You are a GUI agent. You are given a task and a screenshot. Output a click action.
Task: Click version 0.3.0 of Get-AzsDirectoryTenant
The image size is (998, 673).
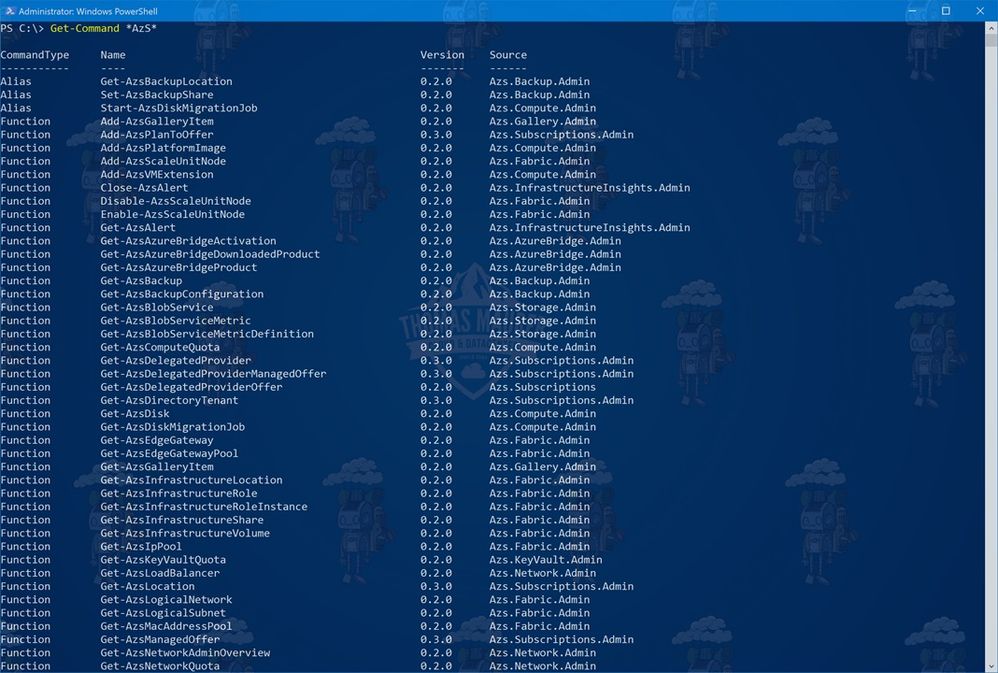click(x=436, y=400)
